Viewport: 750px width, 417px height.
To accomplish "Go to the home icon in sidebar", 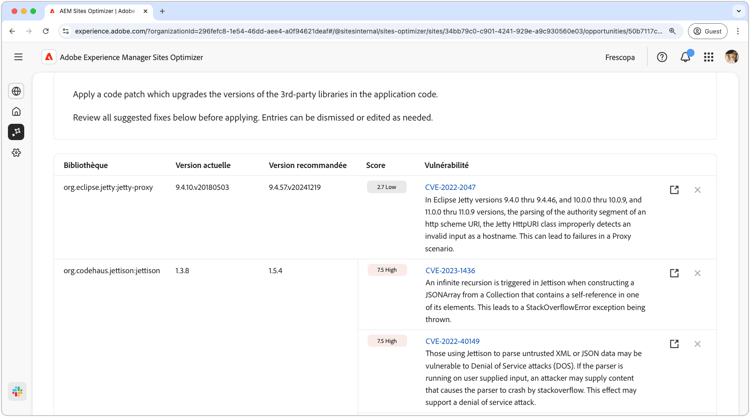I will point(16,111).
